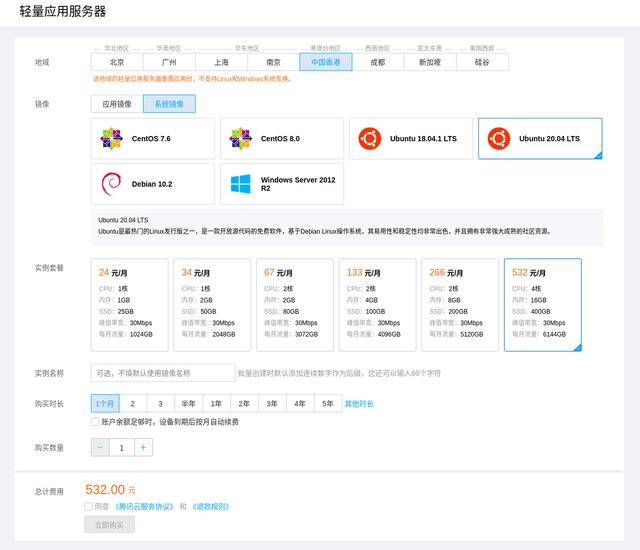Select the 硅谷 region
Viewport: 640px width, 550px height.
point(482,62)
